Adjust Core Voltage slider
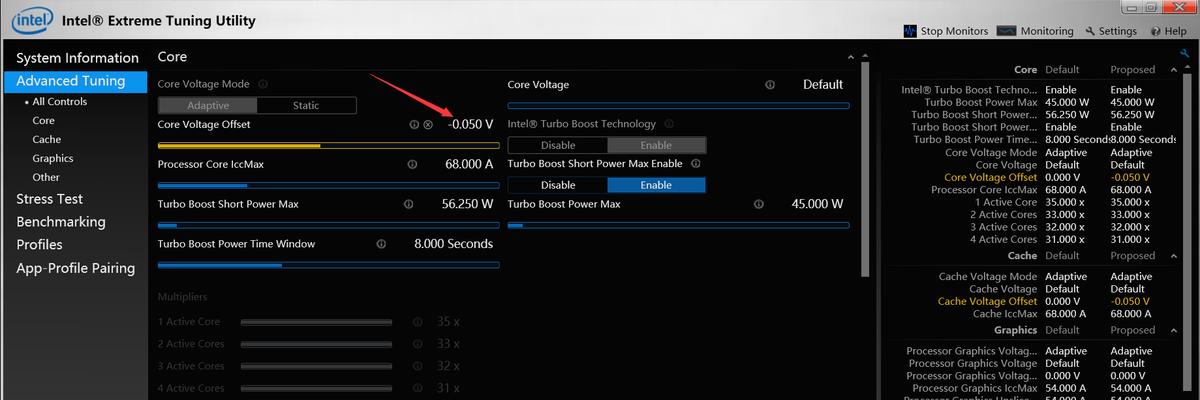 pyautogui.click(x=679, y=105)
